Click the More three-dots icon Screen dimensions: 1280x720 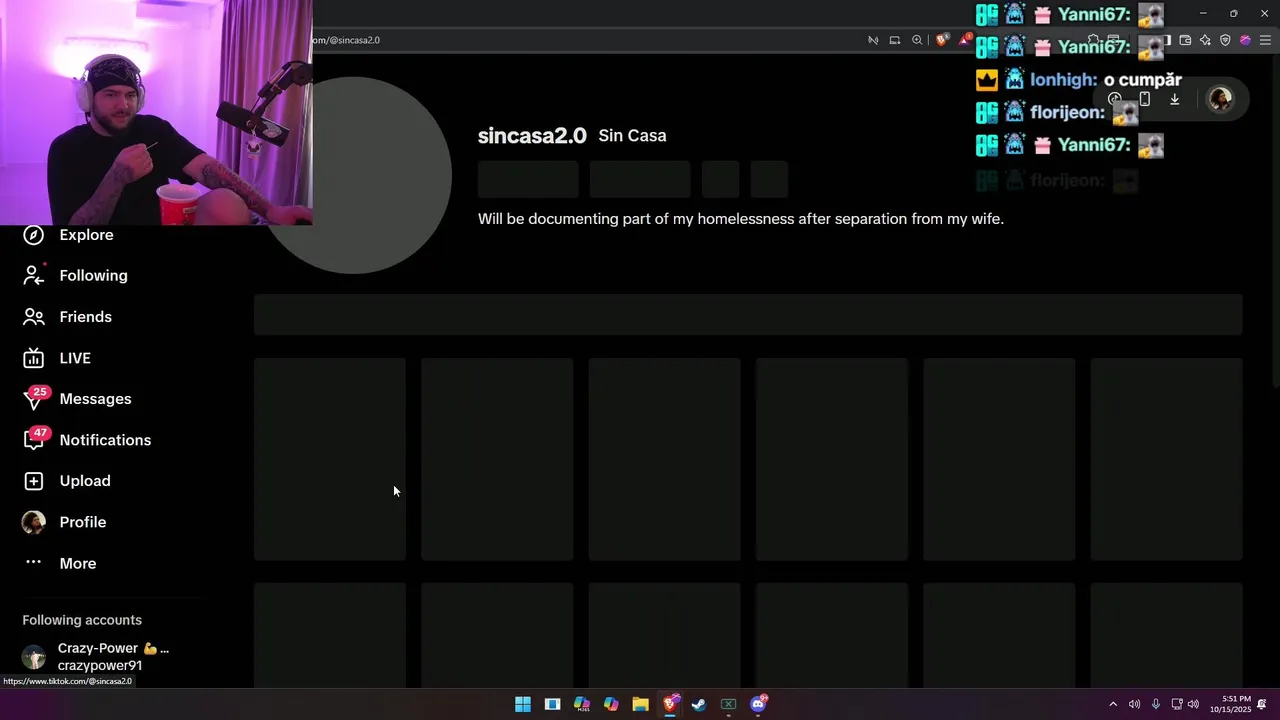(x=33, y=563)
